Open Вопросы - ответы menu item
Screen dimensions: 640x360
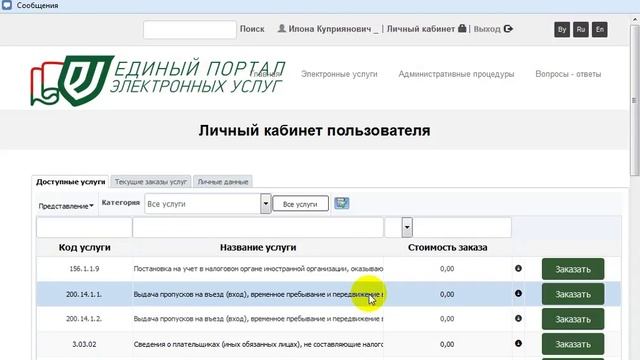click(x=568, y=74)
